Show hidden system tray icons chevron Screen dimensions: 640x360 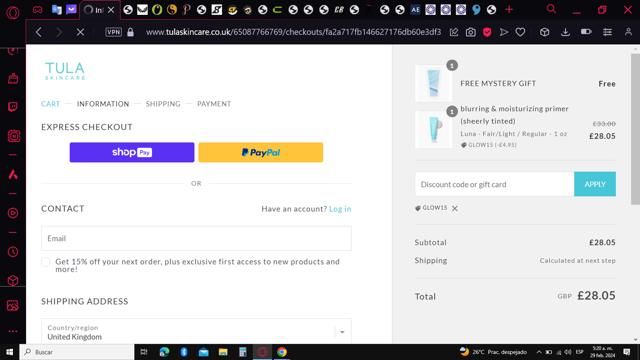539,352
